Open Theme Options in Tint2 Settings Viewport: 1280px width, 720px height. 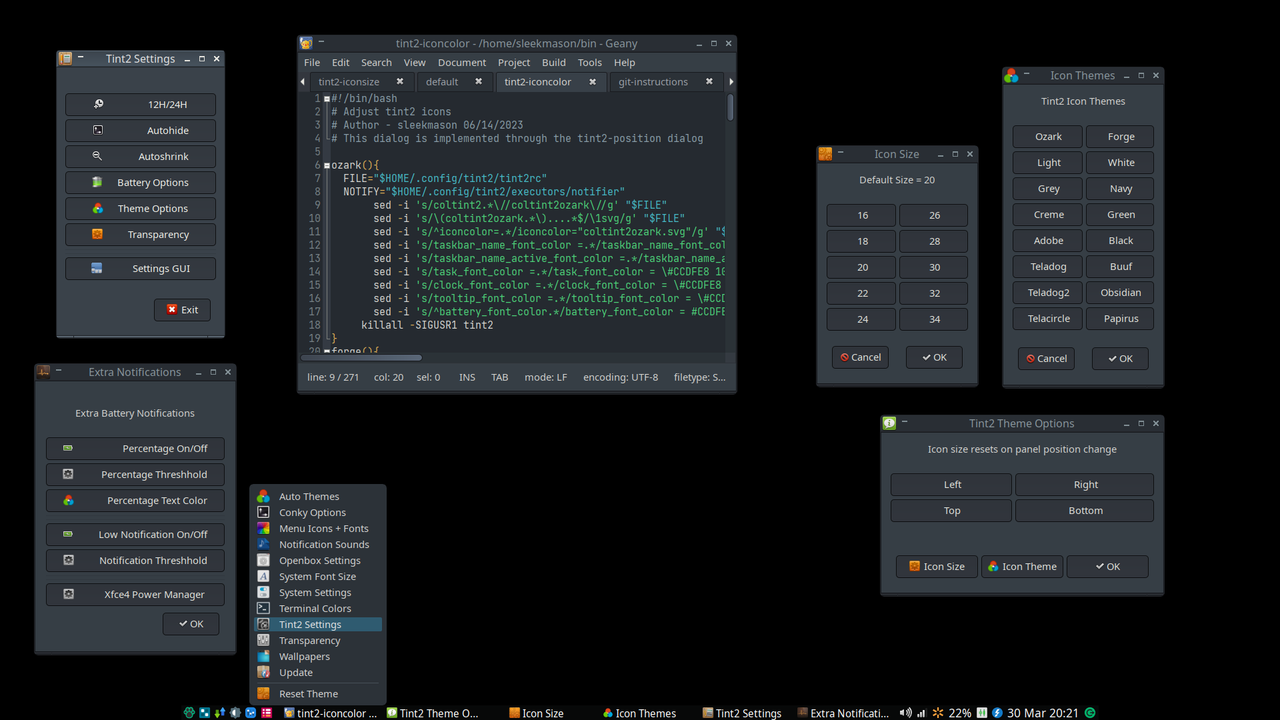pos(140,208)
